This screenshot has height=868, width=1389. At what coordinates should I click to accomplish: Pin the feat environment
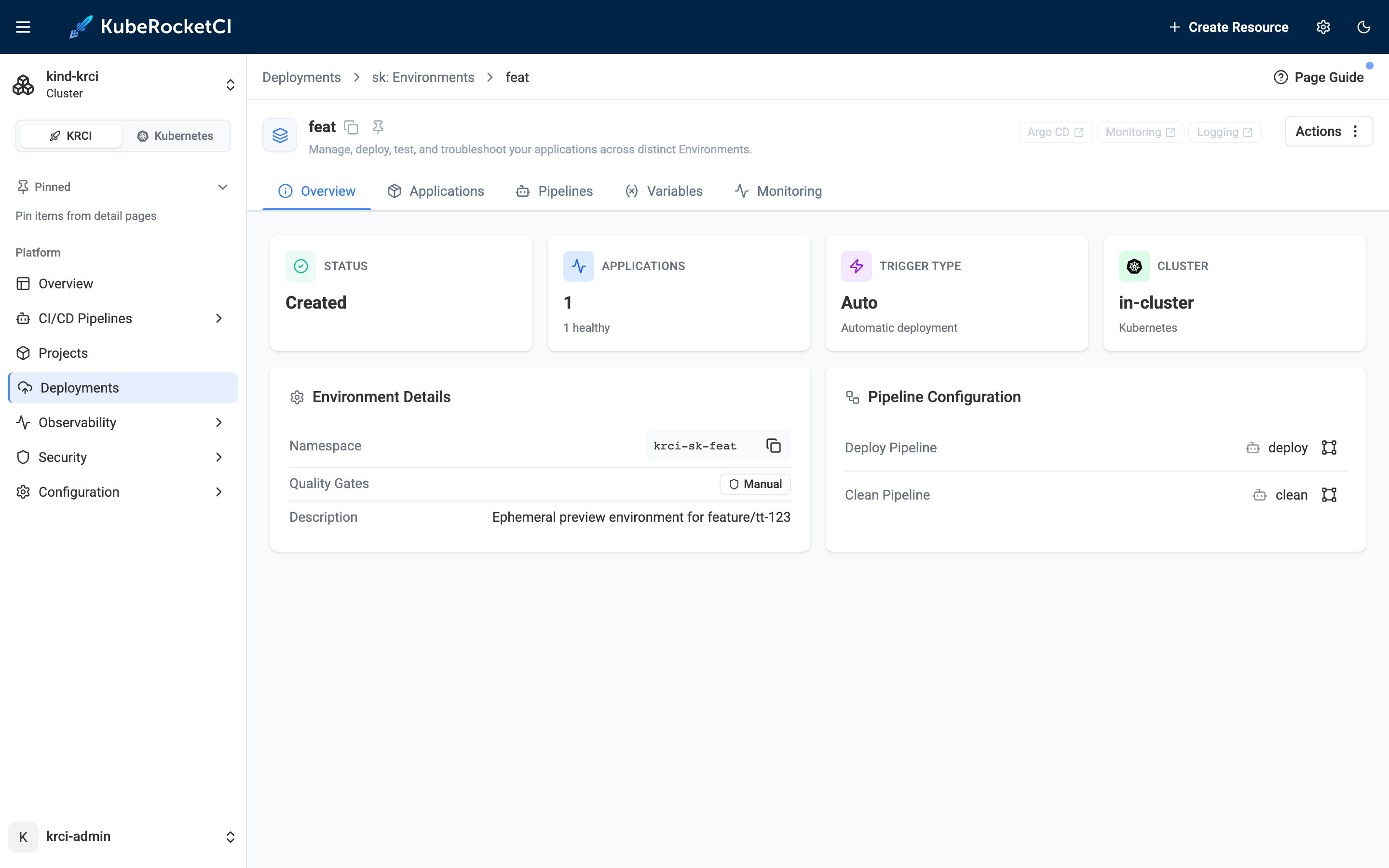(378, 127)
